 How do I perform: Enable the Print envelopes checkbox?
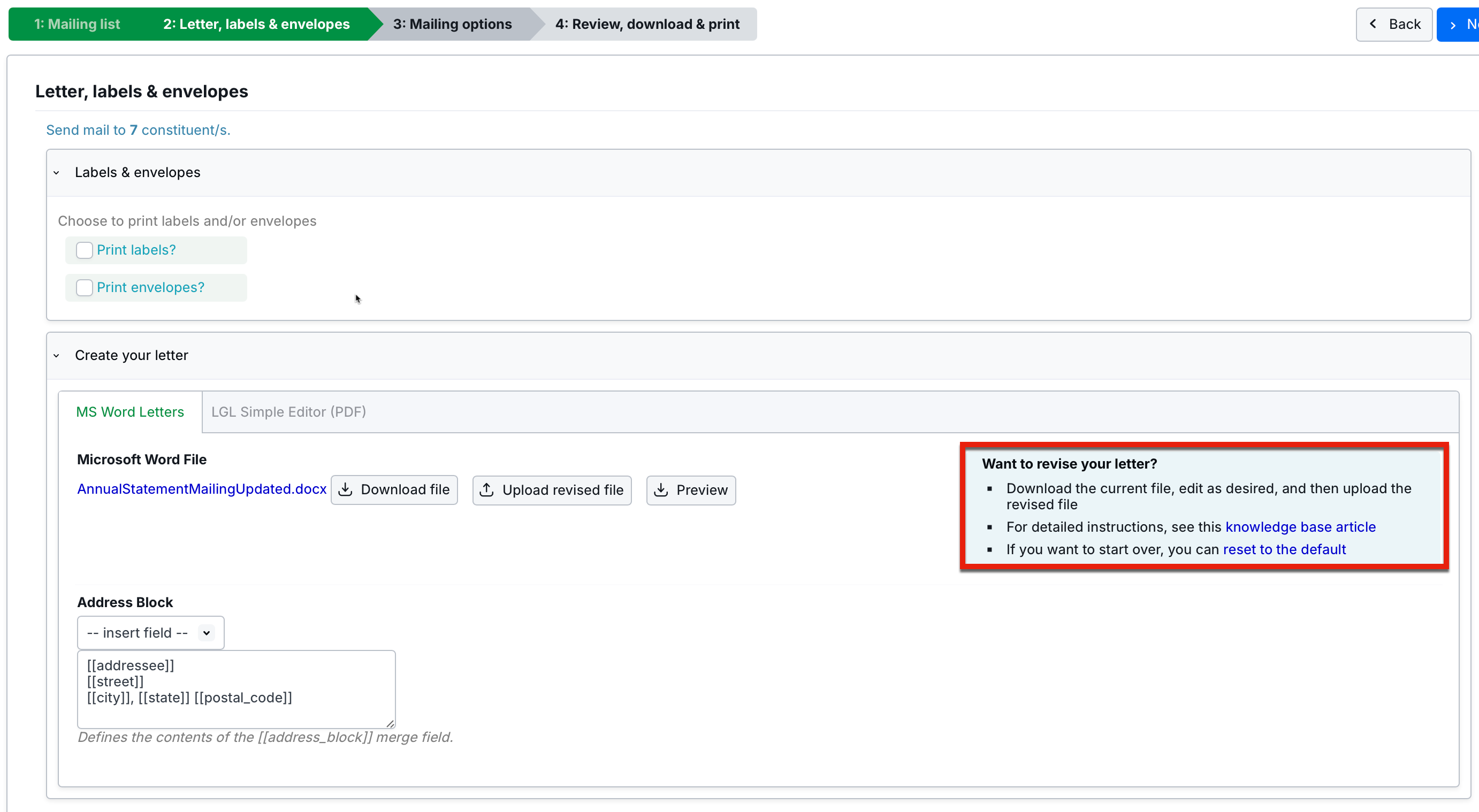point(85,287)
